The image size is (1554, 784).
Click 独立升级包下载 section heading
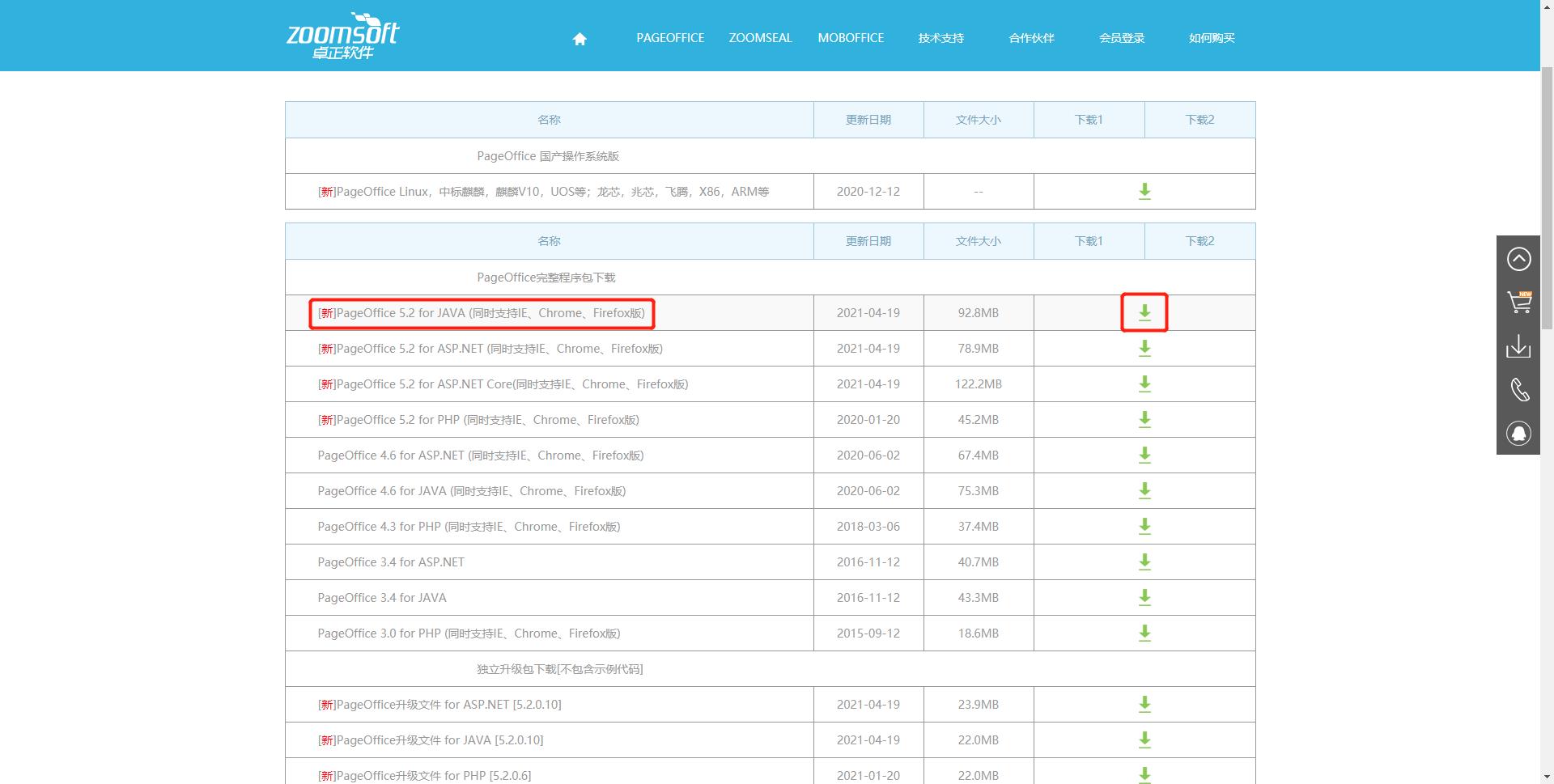[560, 669]
